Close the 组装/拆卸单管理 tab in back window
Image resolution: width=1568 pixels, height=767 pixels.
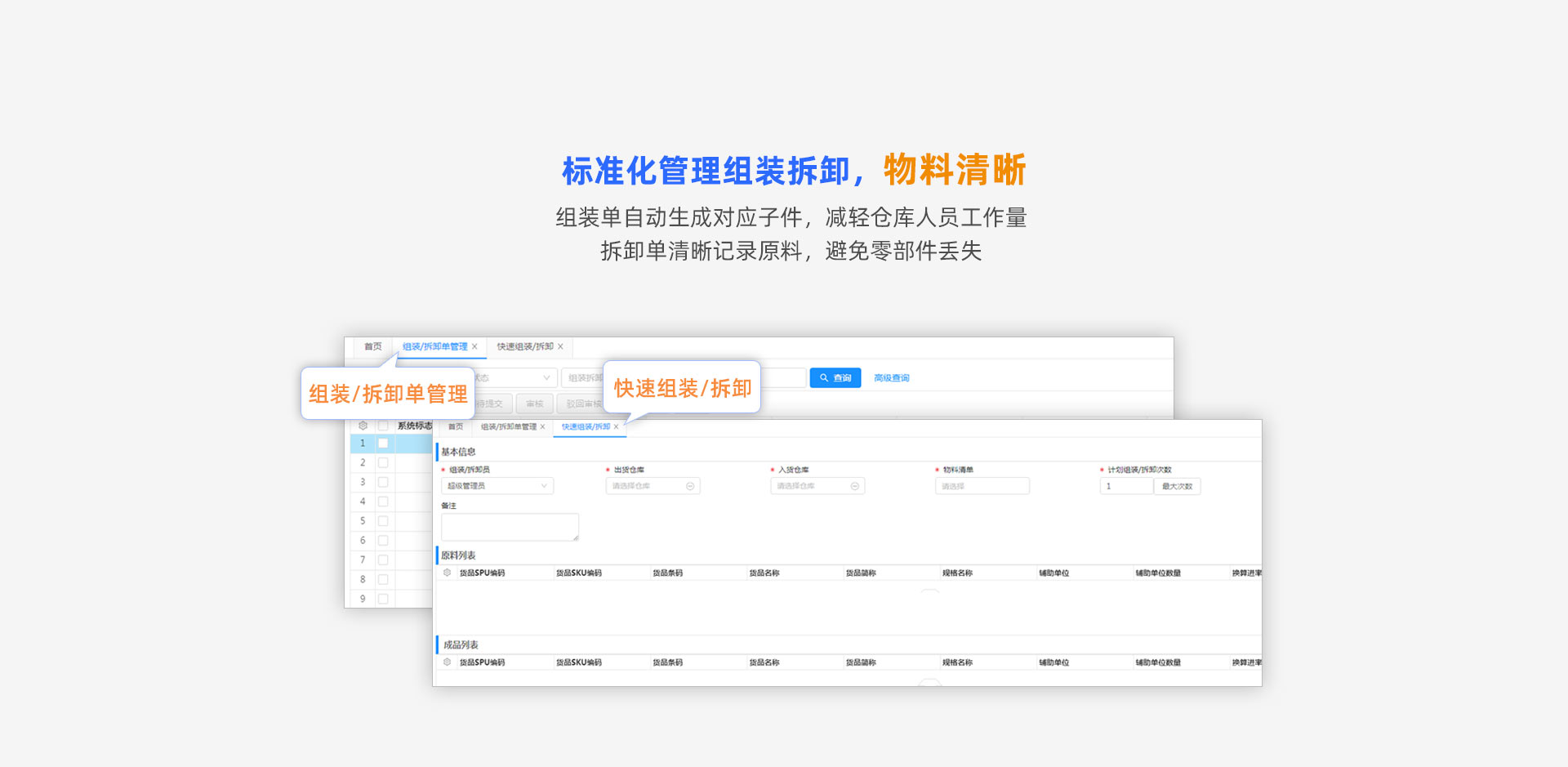click(x=474, y=346)
